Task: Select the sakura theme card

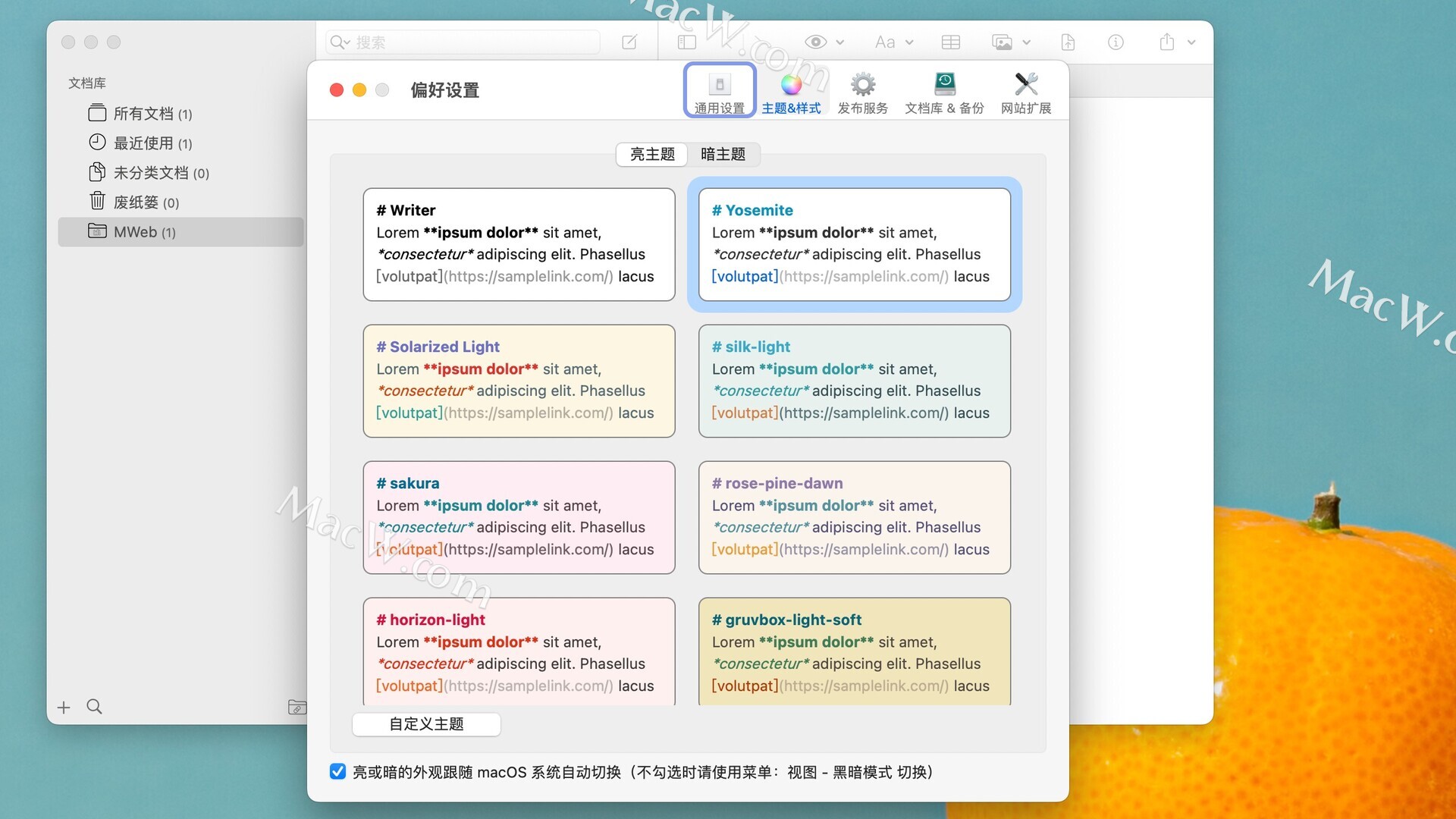Action: (x=519, y=517)
